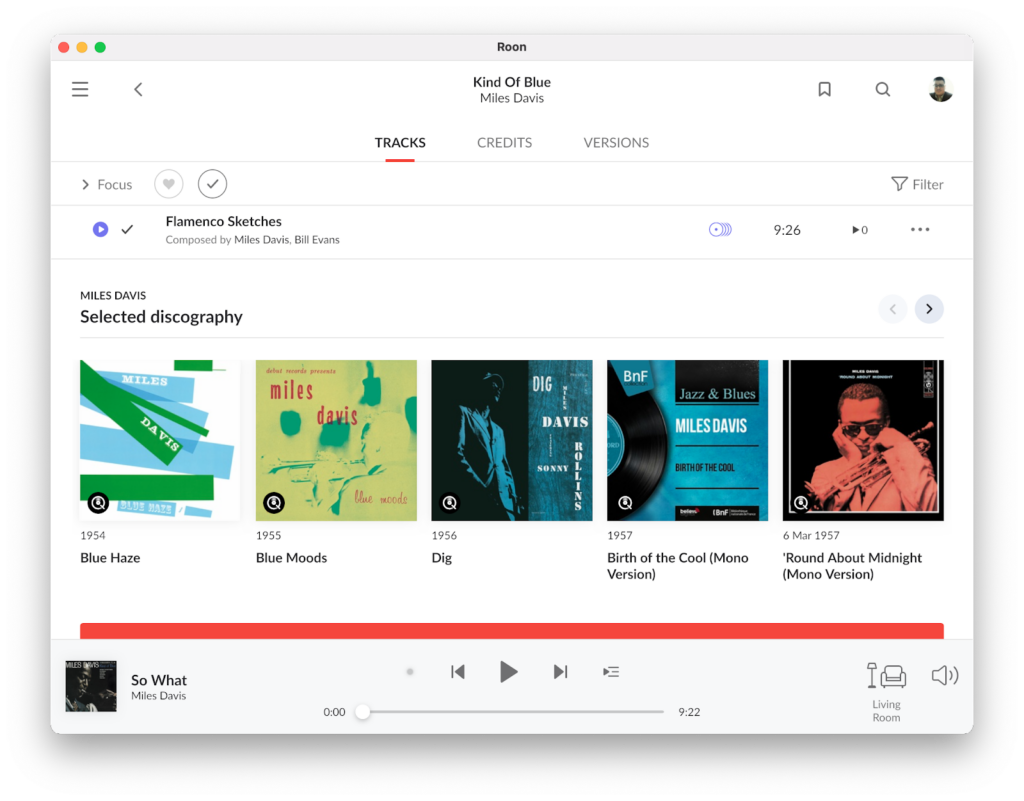The width and height of the screenshot is (1024, 801).
Task: Show previous discography albums
Action: click(892, 309)
